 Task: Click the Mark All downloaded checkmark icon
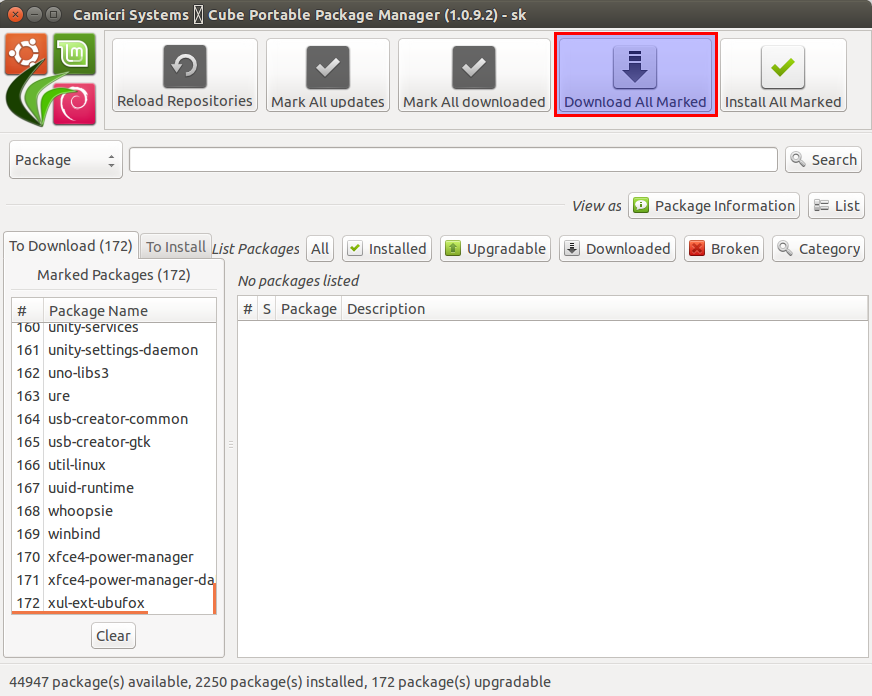(x=474, y=67)
